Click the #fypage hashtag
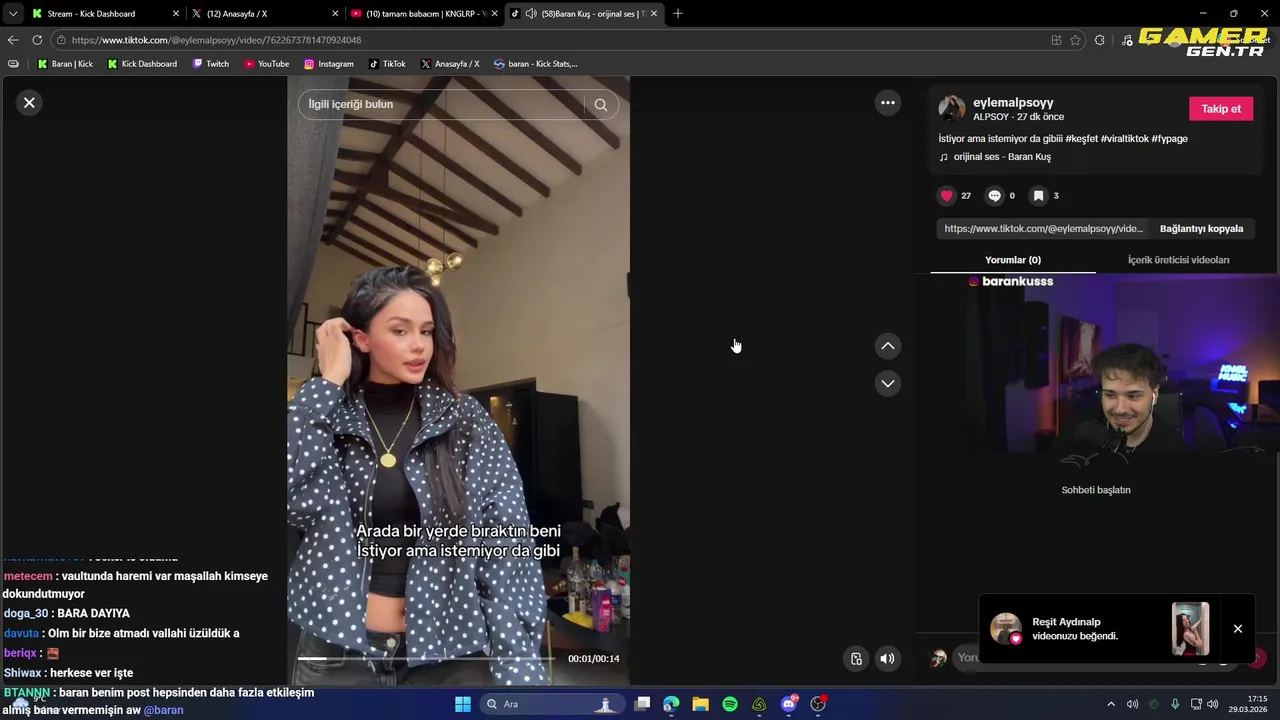Image resolution: width=1280 pixels, height=720 pixels. [1169, 139]
